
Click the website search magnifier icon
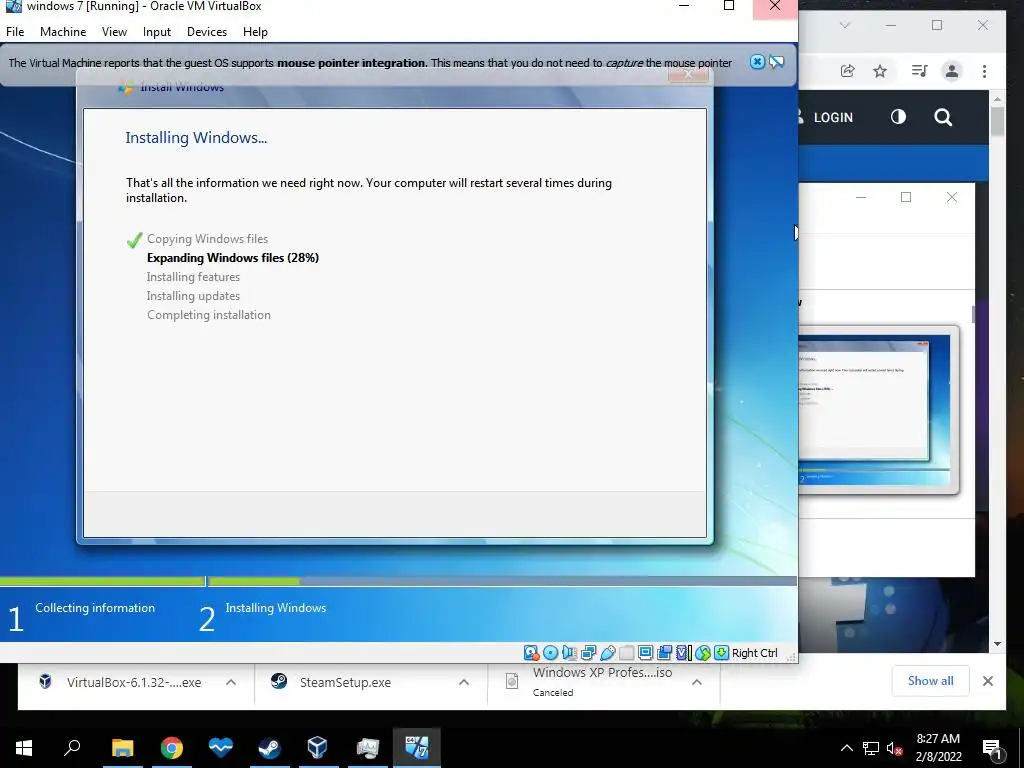pos(943,118)
